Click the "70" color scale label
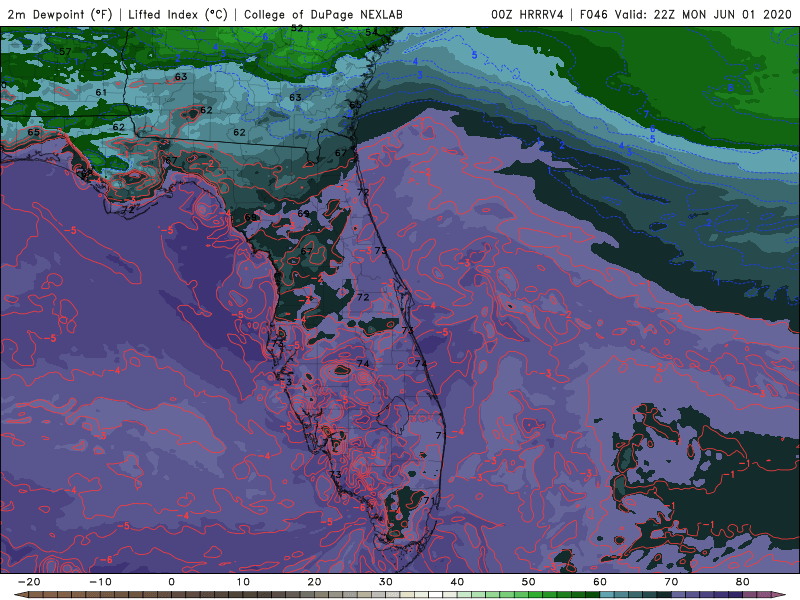800x600 pixels. point(671,582)
